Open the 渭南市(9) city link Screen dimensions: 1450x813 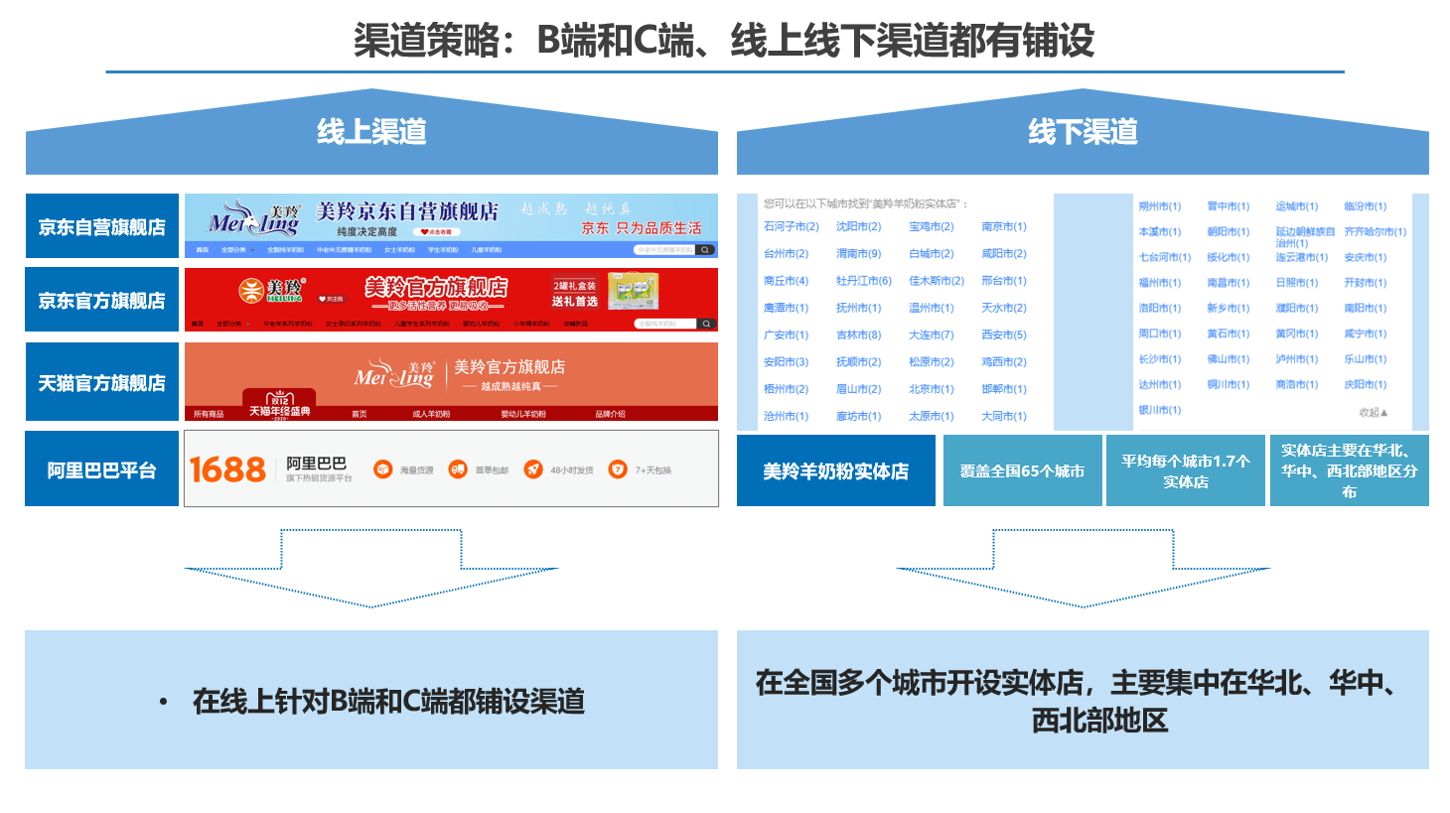click(x=858, y=254)
